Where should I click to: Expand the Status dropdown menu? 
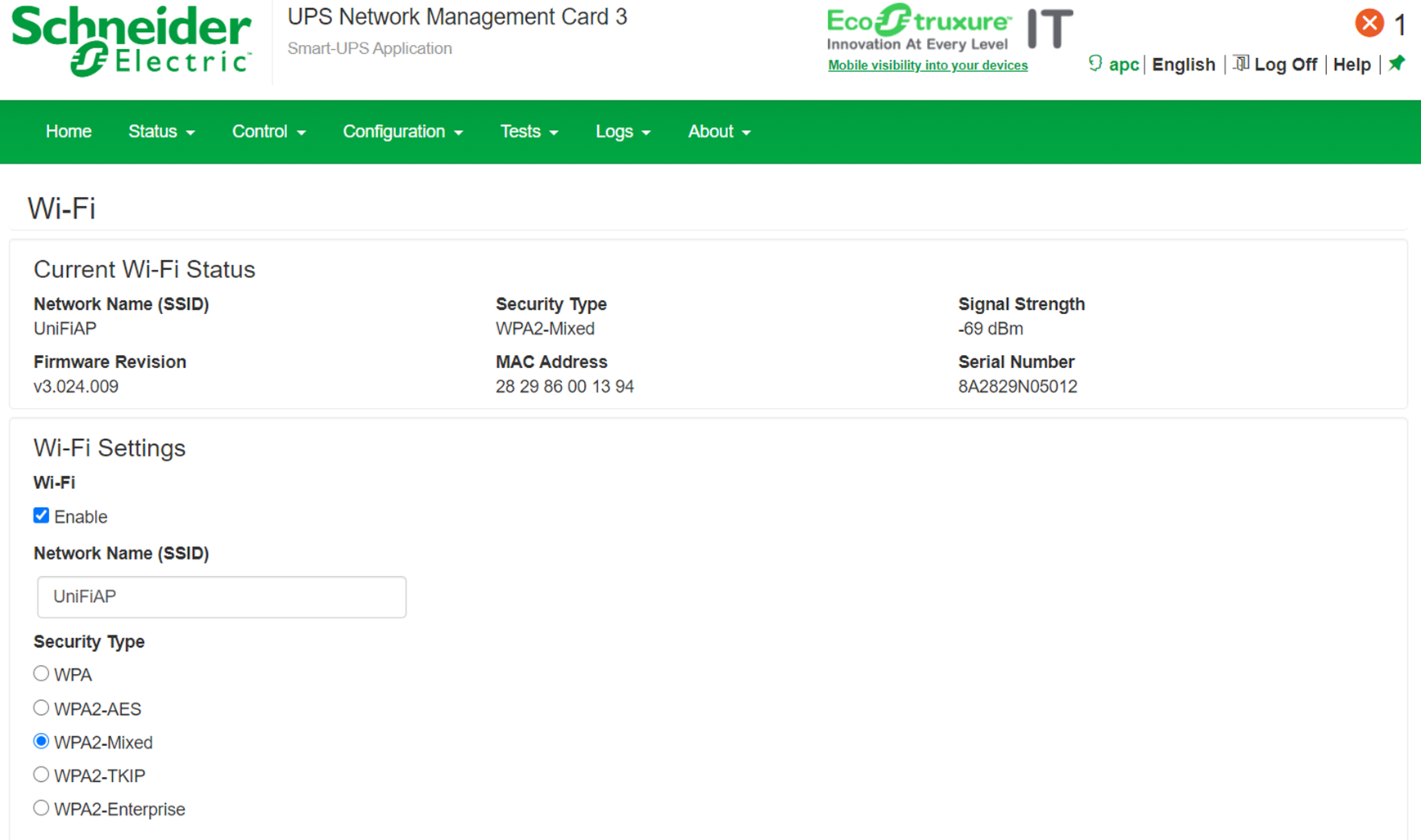click(161, 132)
